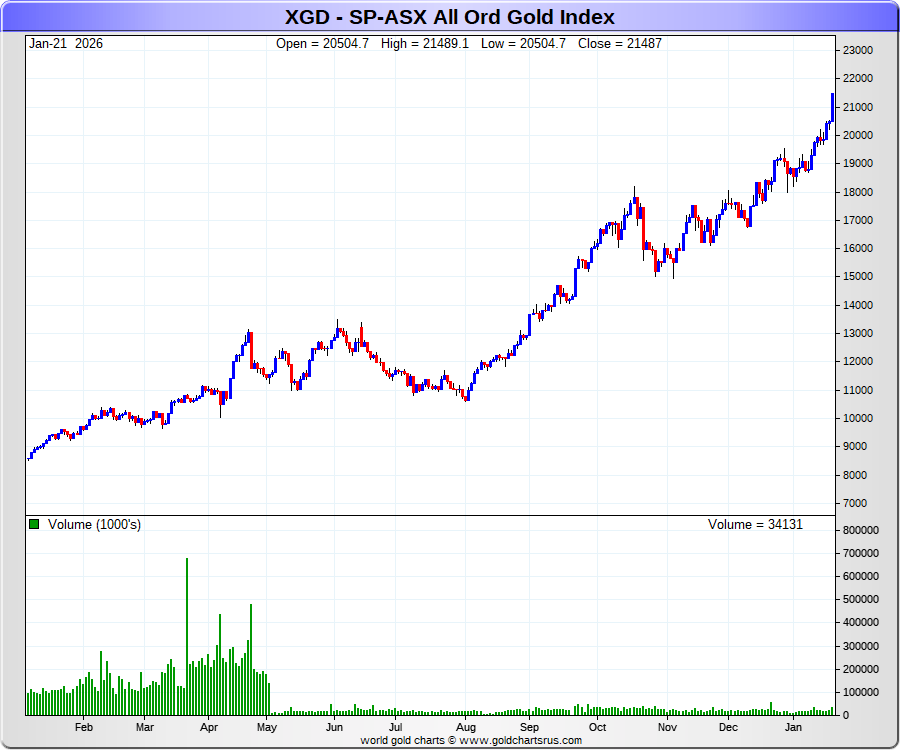Click the 15000 label on the price axis
The image size is (900, 750).
(859, 277)
